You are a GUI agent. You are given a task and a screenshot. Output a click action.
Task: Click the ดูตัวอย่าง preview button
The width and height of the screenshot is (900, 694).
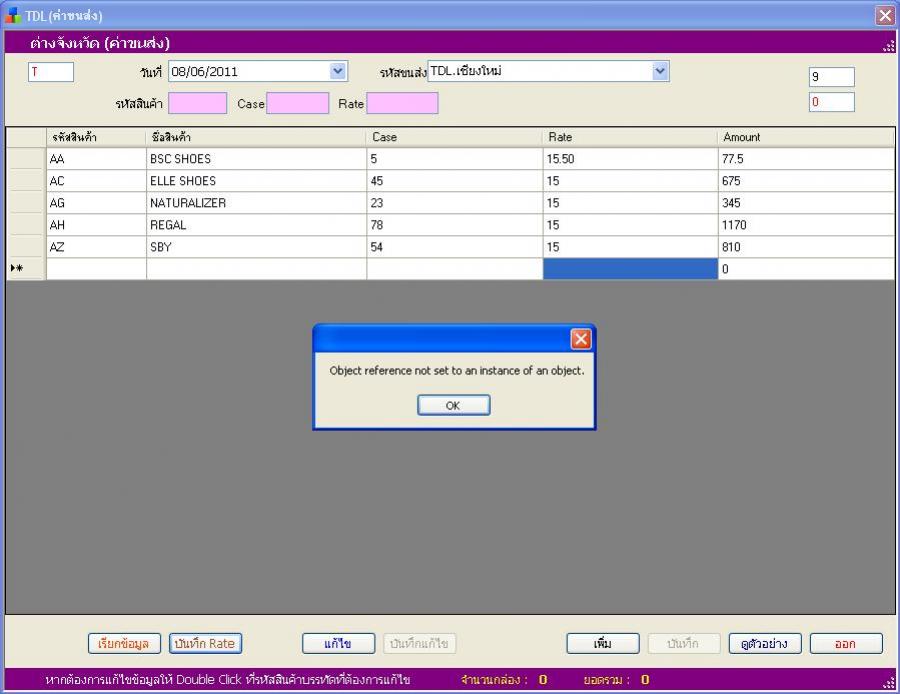(764, 643)
